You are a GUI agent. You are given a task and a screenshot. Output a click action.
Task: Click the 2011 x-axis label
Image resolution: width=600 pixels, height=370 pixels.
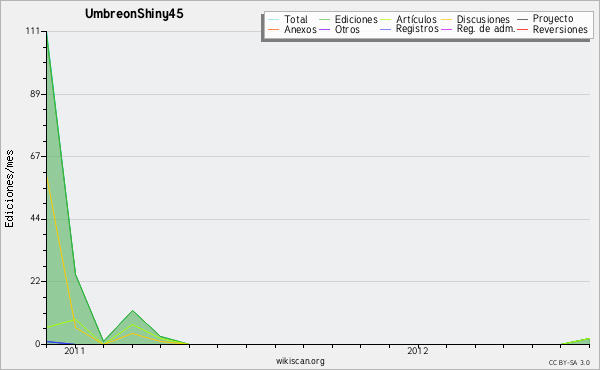[x=74, y=351]
